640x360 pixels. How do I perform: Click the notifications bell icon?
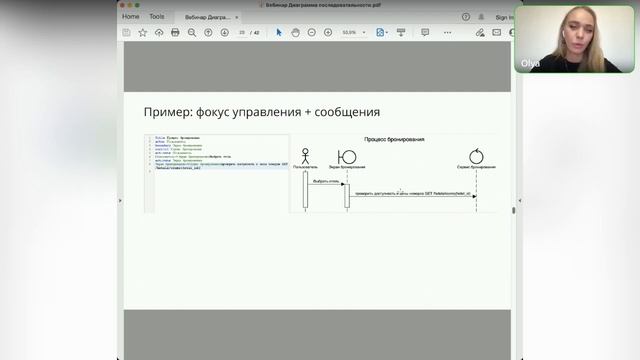pyautogui.click(x=481, y=17)
